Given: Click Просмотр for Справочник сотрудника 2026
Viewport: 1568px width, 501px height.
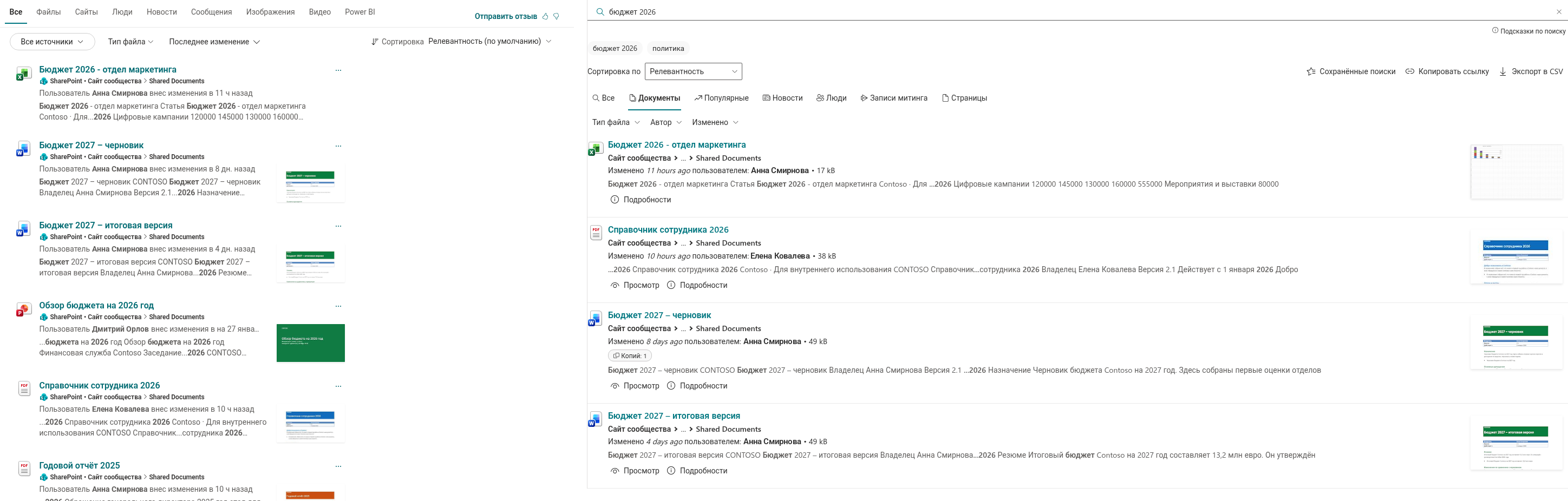Looking at the screenshot, I should click(x=635, y=285).
